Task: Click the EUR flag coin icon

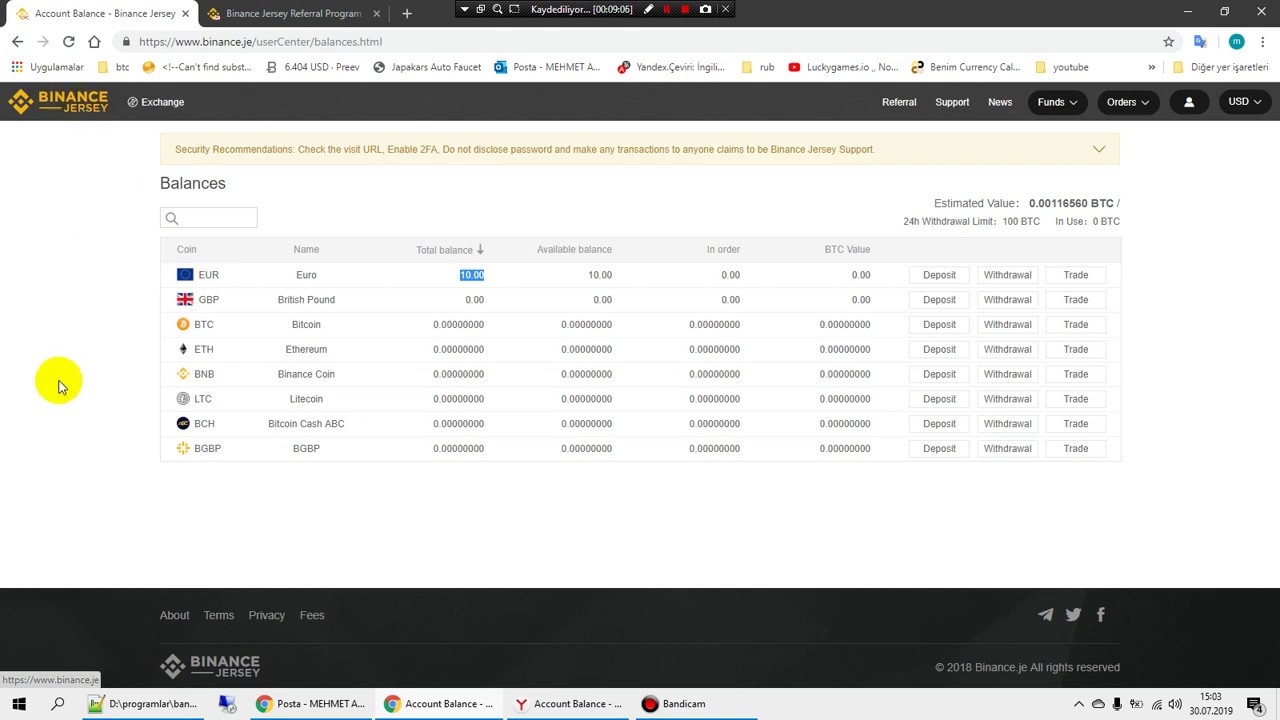Action: [x=185, y=275]
